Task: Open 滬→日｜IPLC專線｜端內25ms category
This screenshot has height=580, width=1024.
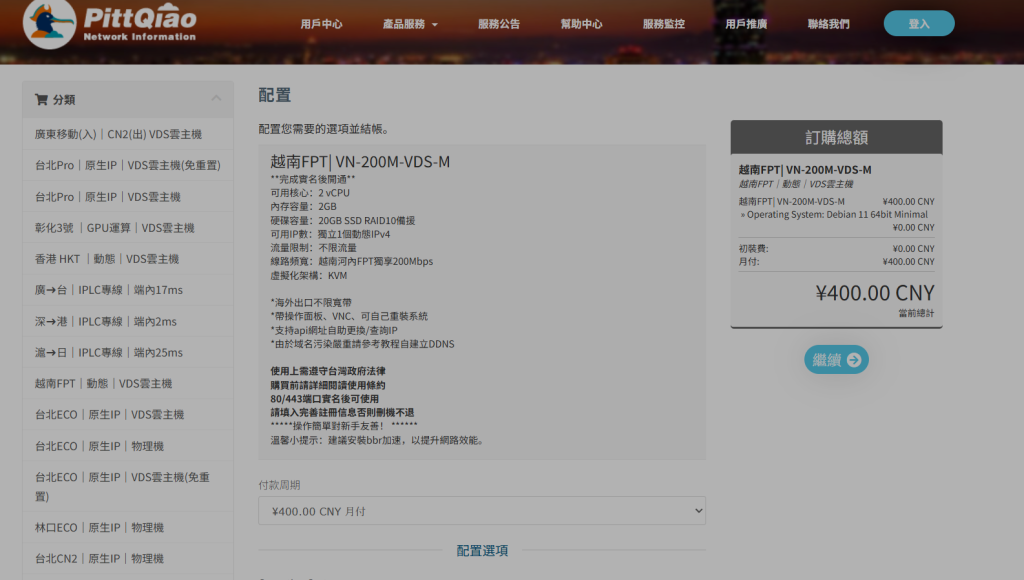Action: (109, 352)
